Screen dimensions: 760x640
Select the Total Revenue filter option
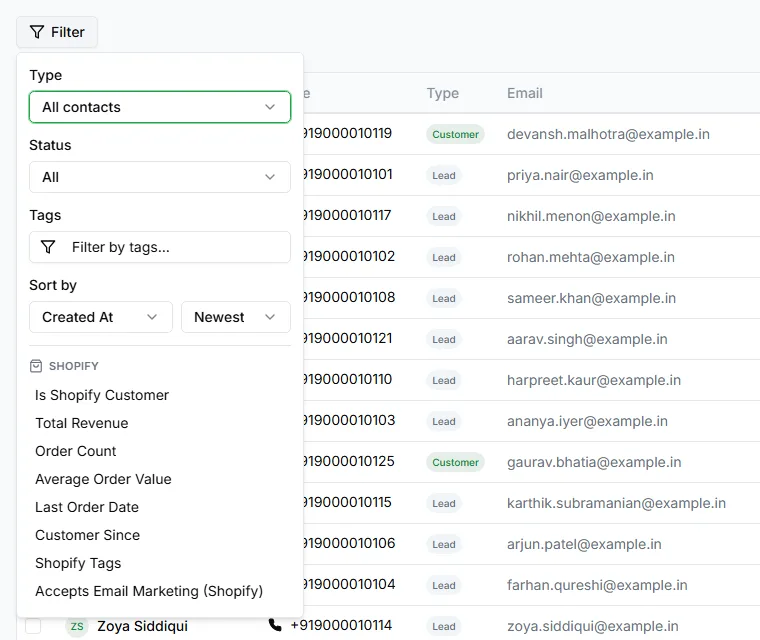(x=82, y=423)
